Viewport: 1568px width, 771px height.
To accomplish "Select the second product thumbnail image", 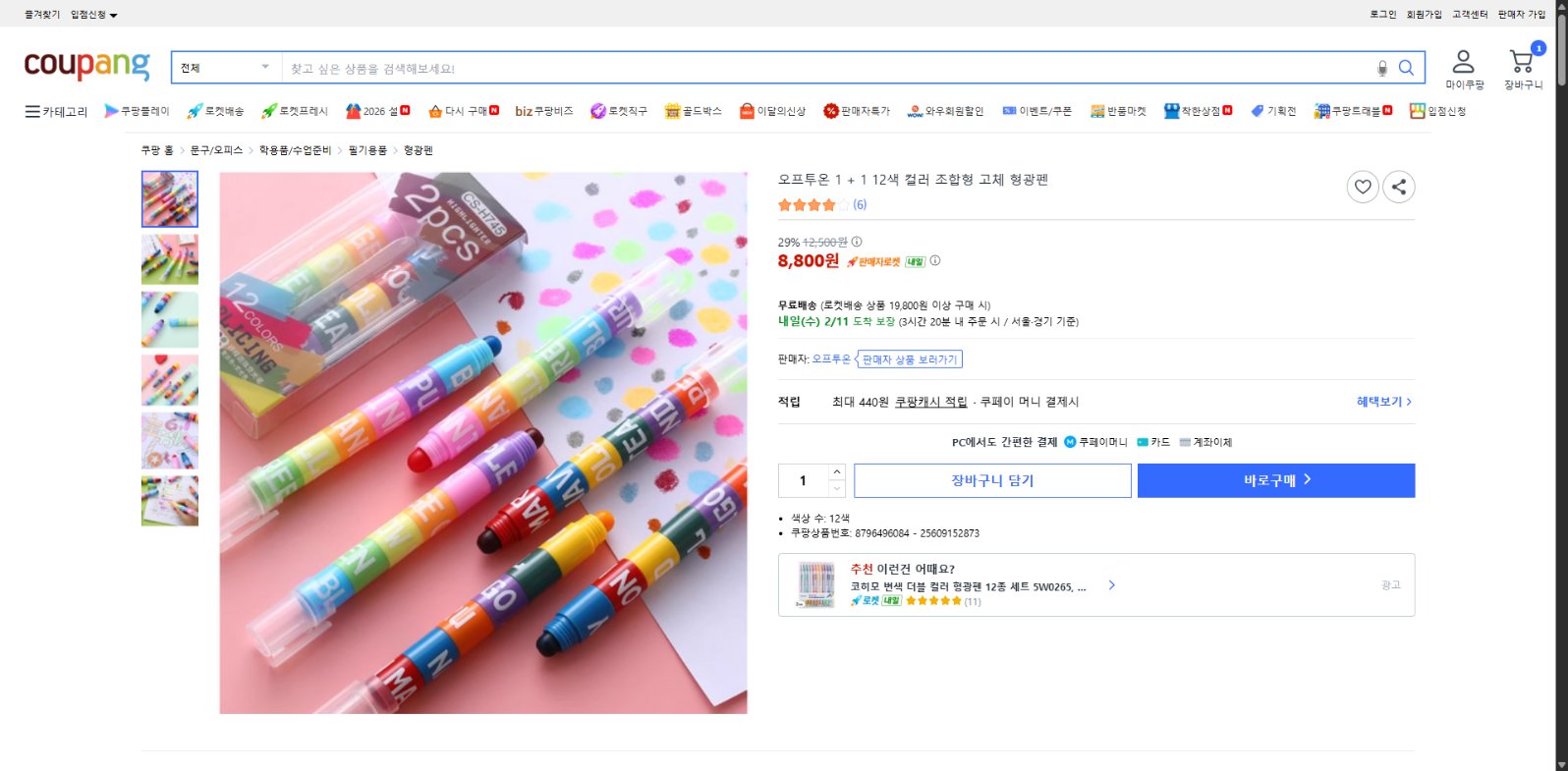I will coord(169,259).
